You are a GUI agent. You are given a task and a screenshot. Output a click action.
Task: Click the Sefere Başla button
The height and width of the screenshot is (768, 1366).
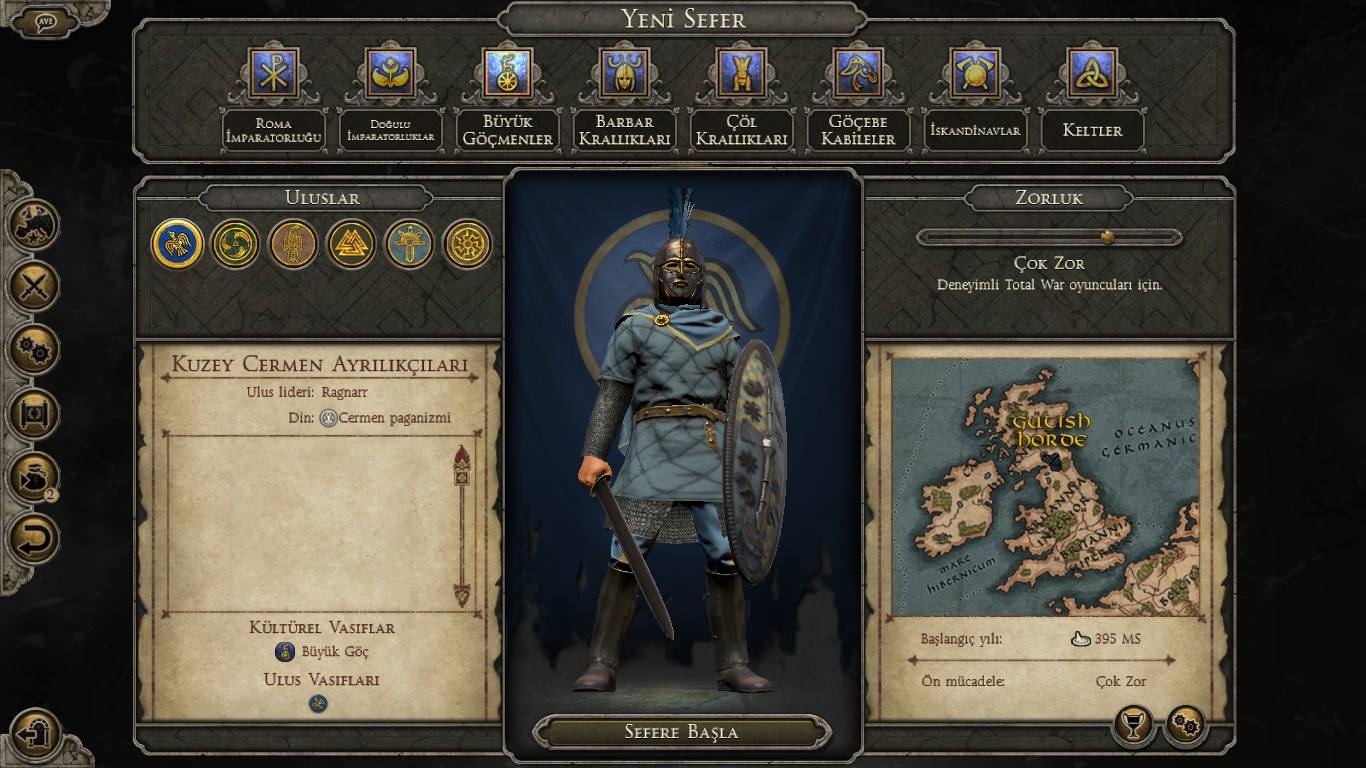[x=682, y=732]
